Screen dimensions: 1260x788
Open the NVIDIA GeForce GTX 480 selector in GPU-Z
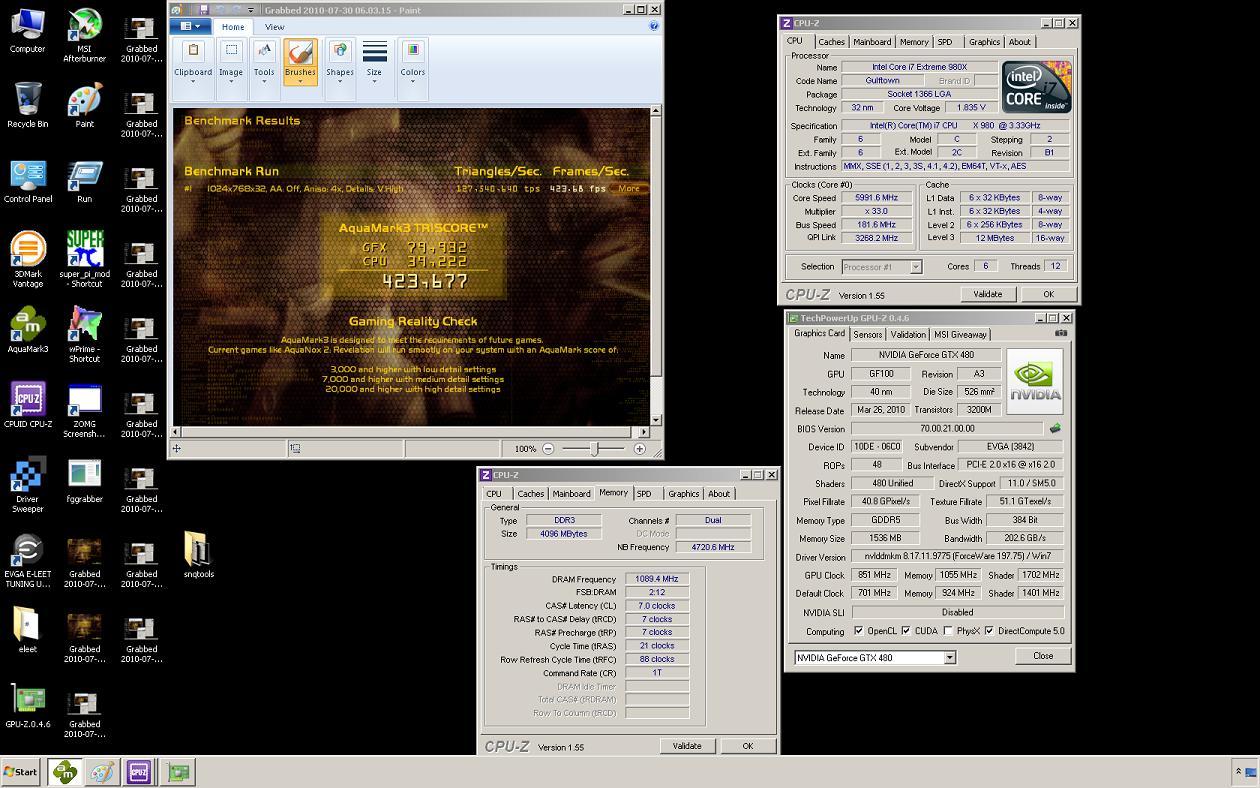pos(875,657)
